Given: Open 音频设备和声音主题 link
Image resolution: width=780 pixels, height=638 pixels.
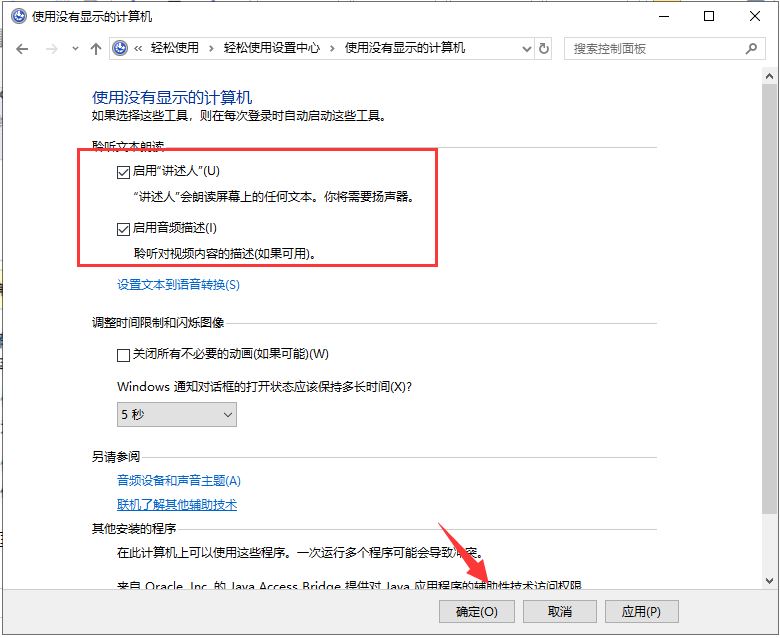Looking at the screenshot, I should tap(179, 481).
